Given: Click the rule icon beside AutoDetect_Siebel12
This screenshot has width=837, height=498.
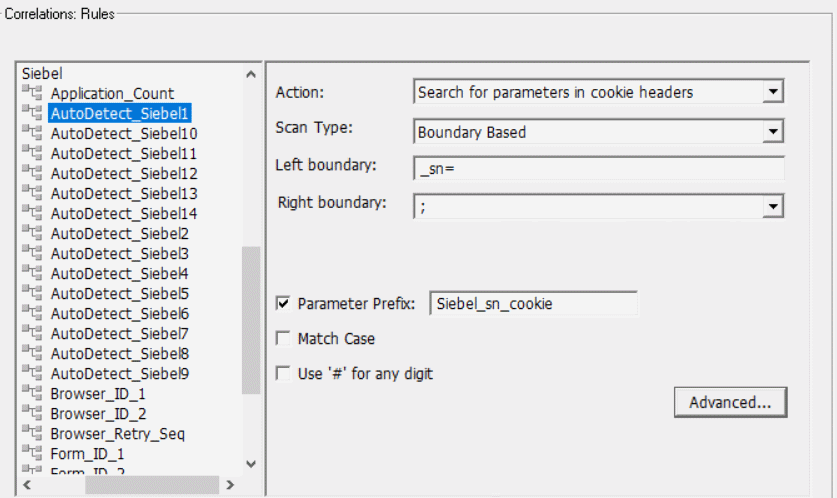Looking at the screenshot, I should point(32,174).
